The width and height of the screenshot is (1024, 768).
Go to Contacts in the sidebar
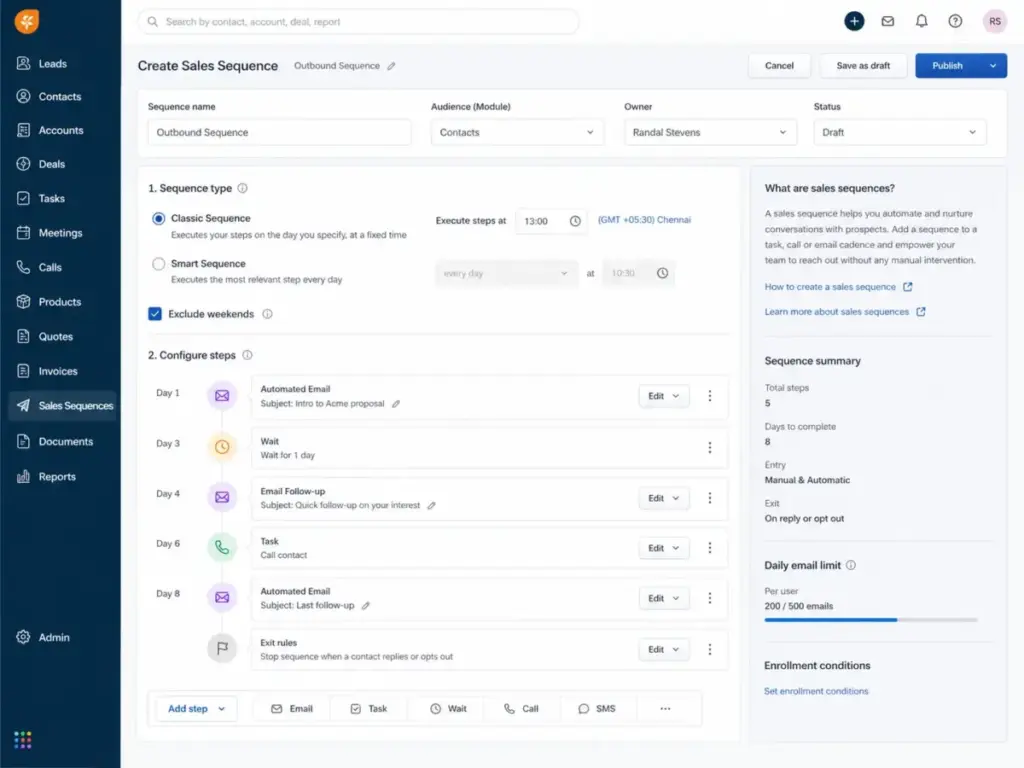tap(60, 96)
